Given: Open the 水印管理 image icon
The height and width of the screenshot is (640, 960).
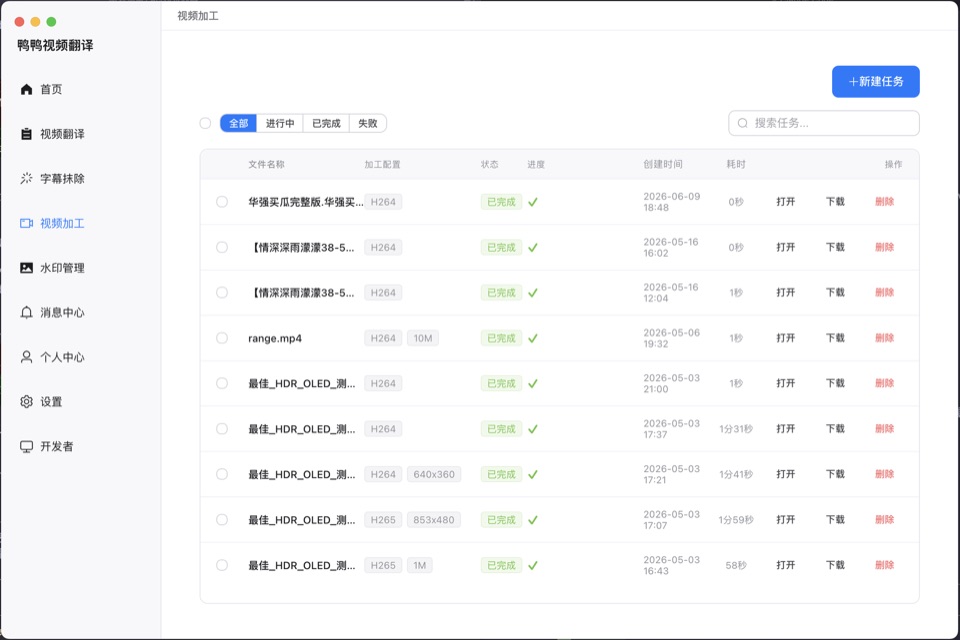Looking at the screenshot, I should [26, 268].
